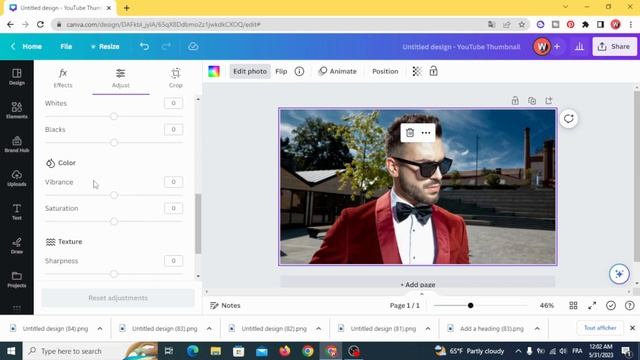Viewport: 640px width, 360px height.
Task: Click the Blacks slider handle
Action: [x=114, y=142]
